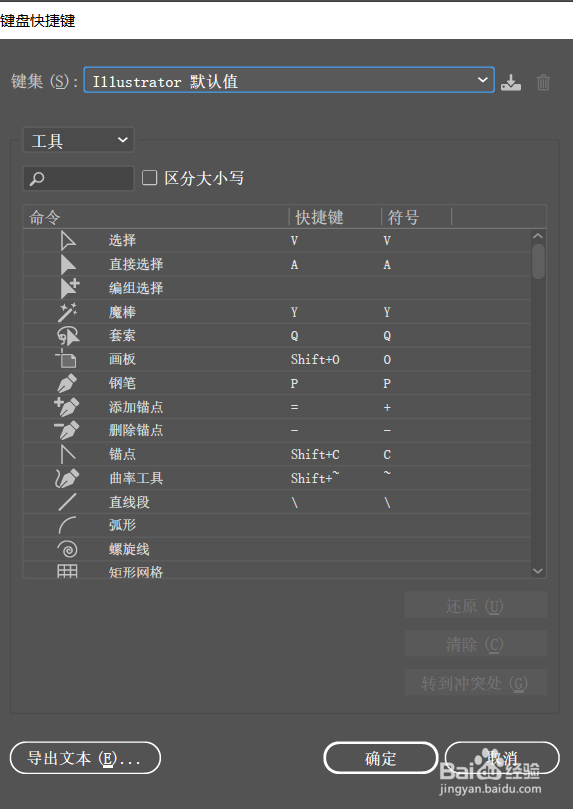Click the Spiral tool icon
The width and height of the screenshot is (573, 809).
click(x=68, y=549)
